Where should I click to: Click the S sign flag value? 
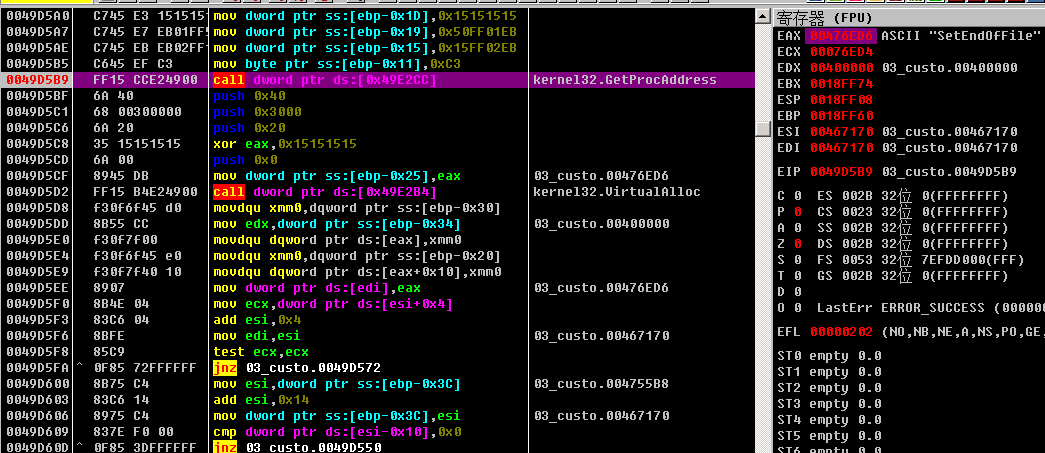click(x=797, y=259)
